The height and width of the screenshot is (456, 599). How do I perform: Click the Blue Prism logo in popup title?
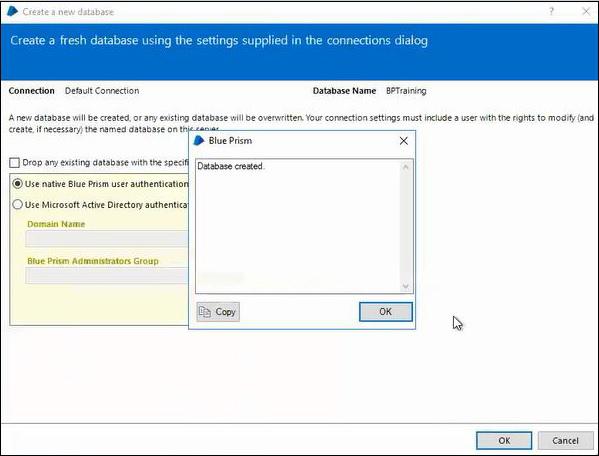pyautogui.click(x=199, y=141)
